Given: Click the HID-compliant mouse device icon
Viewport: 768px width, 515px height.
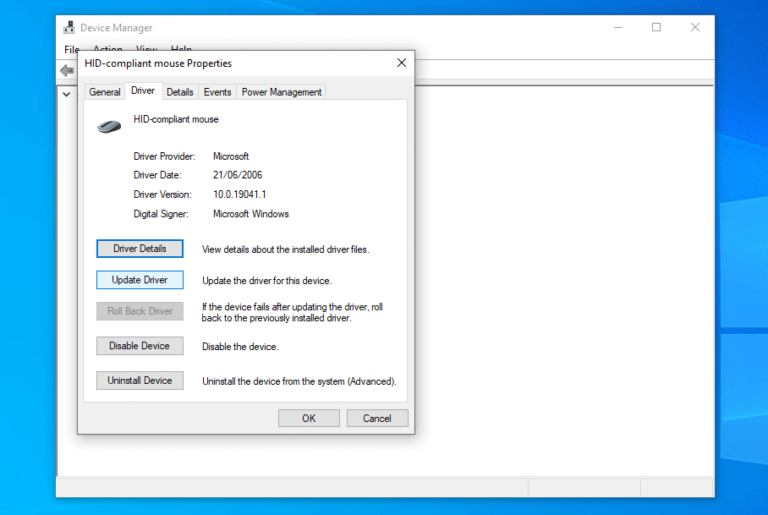Looking at the screenshot, I should coord(109,127).
